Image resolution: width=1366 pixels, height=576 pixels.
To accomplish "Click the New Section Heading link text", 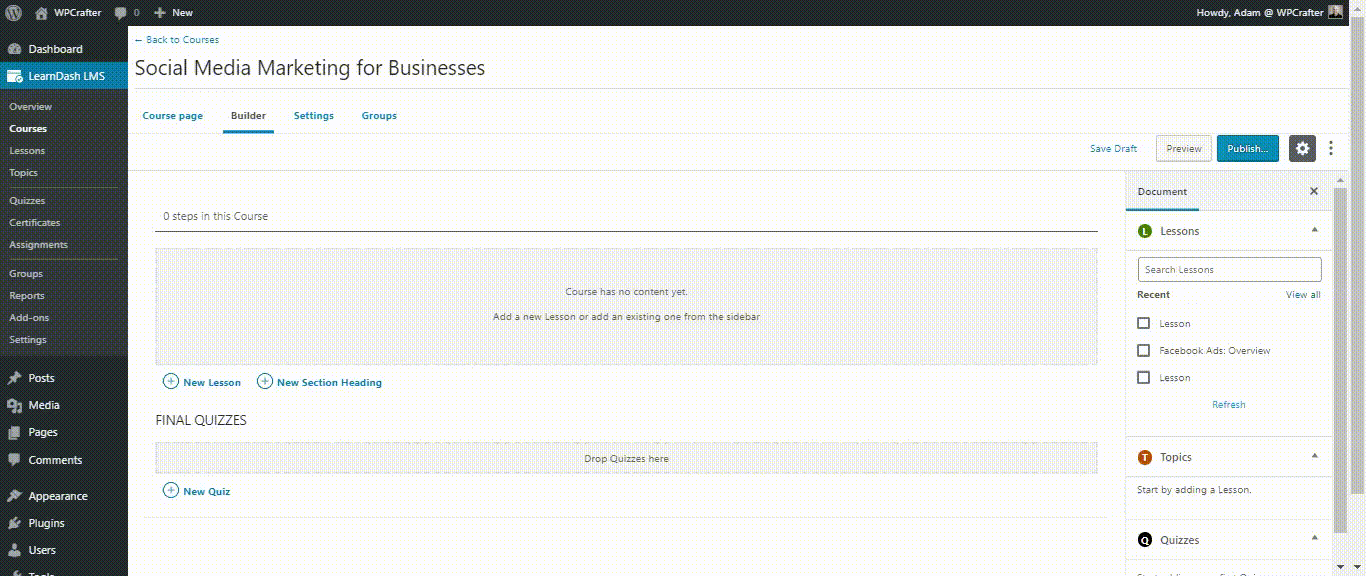I will (x=329, y=382).
